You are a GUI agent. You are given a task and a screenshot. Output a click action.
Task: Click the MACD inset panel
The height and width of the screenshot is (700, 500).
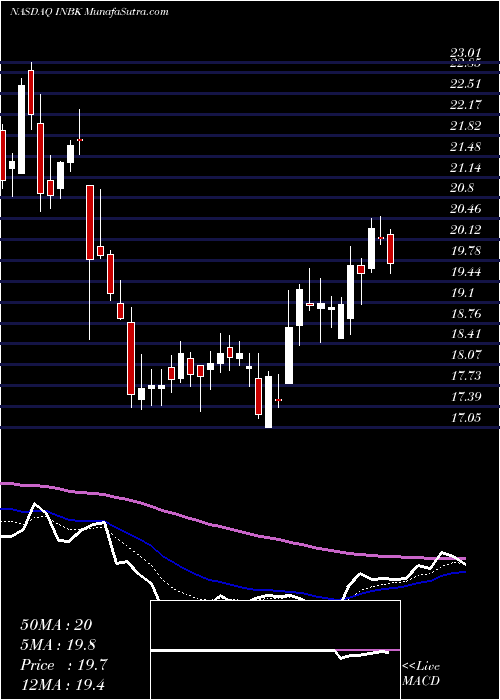click(275, 650)
